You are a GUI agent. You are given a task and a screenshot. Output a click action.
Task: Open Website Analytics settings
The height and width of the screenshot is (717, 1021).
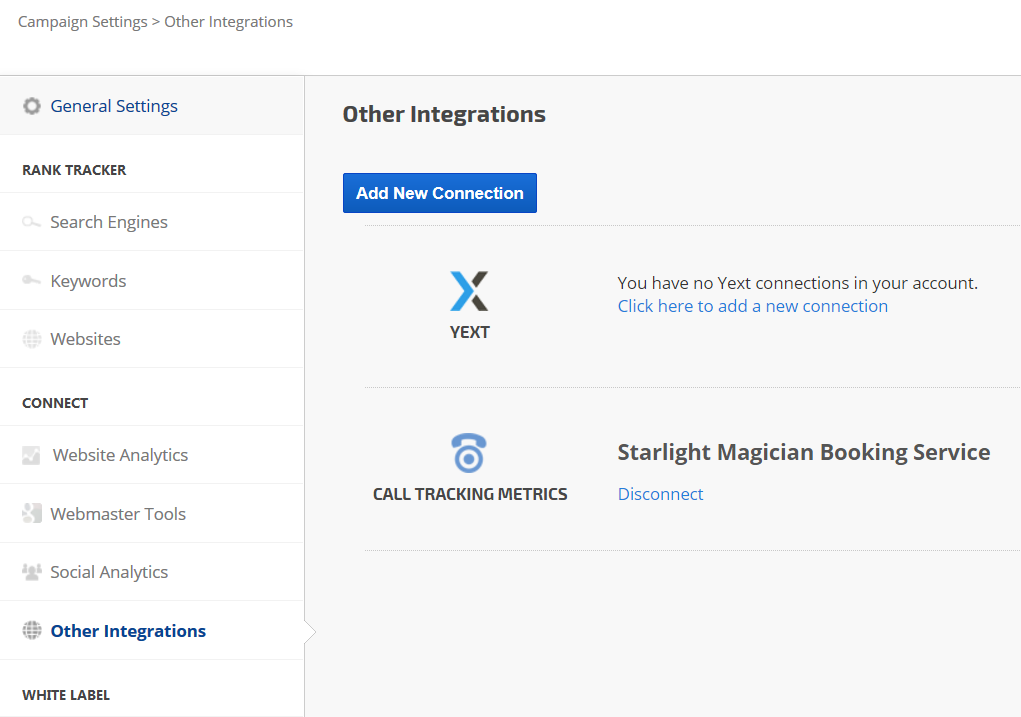120,455
